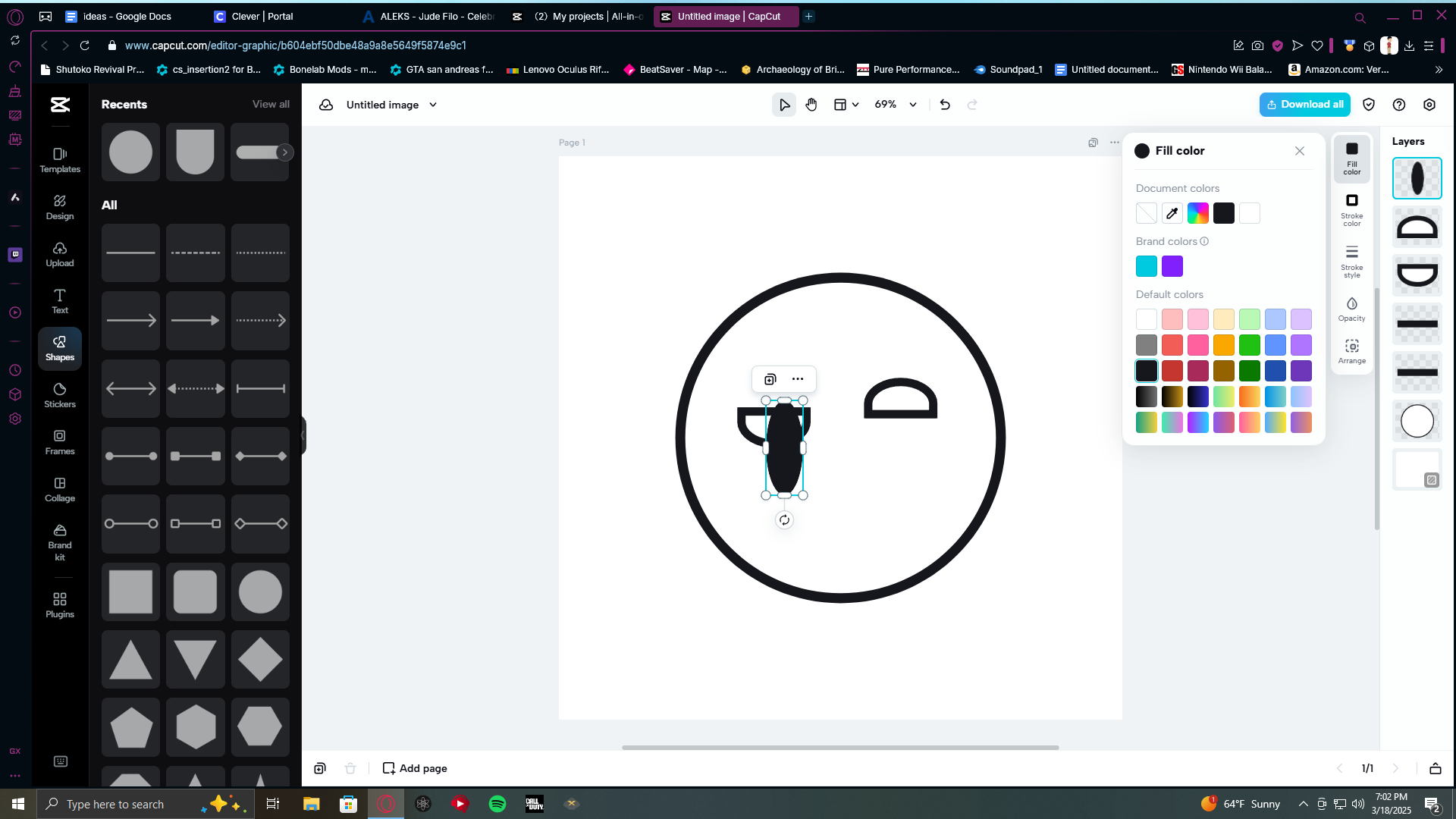Click the horizontal canvas scrollbar
The image size is (1456, 819).
click(x=840, y=748)
